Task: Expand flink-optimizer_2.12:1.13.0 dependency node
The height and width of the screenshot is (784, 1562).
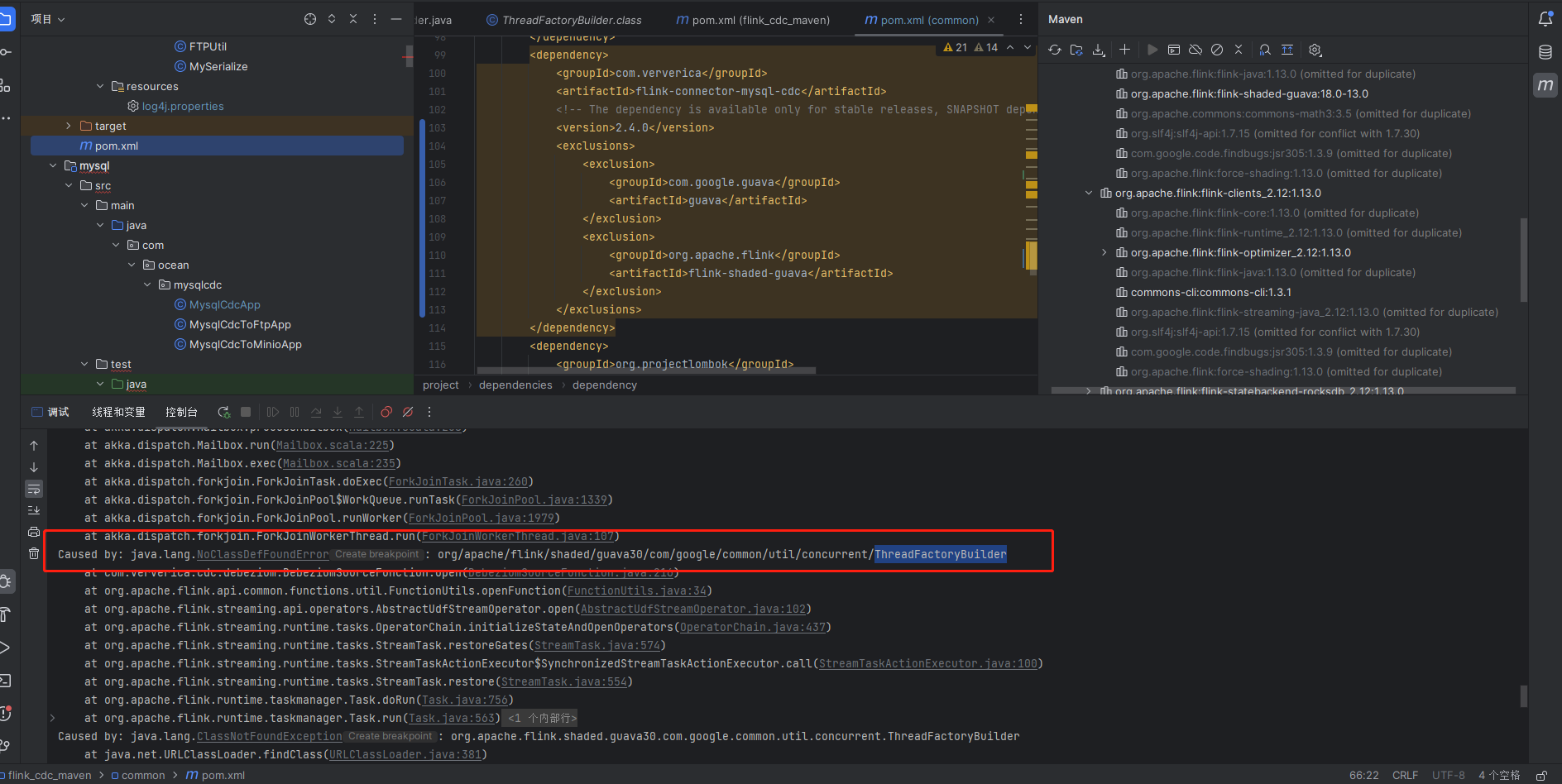Action: pos(1104,252)
